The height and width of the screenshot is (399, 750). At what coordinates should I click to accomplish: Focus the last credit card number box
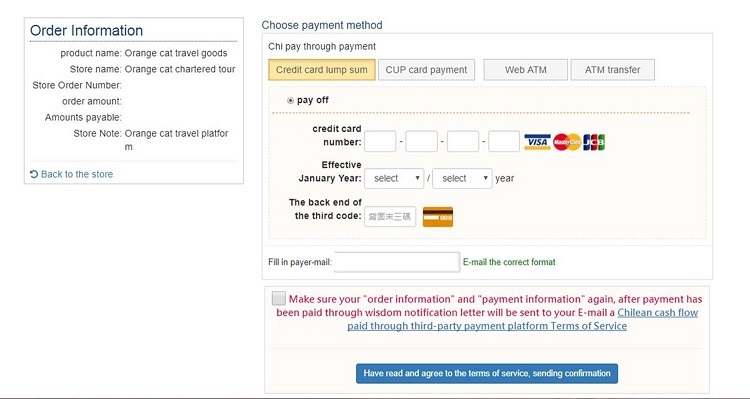click(504, 142)
